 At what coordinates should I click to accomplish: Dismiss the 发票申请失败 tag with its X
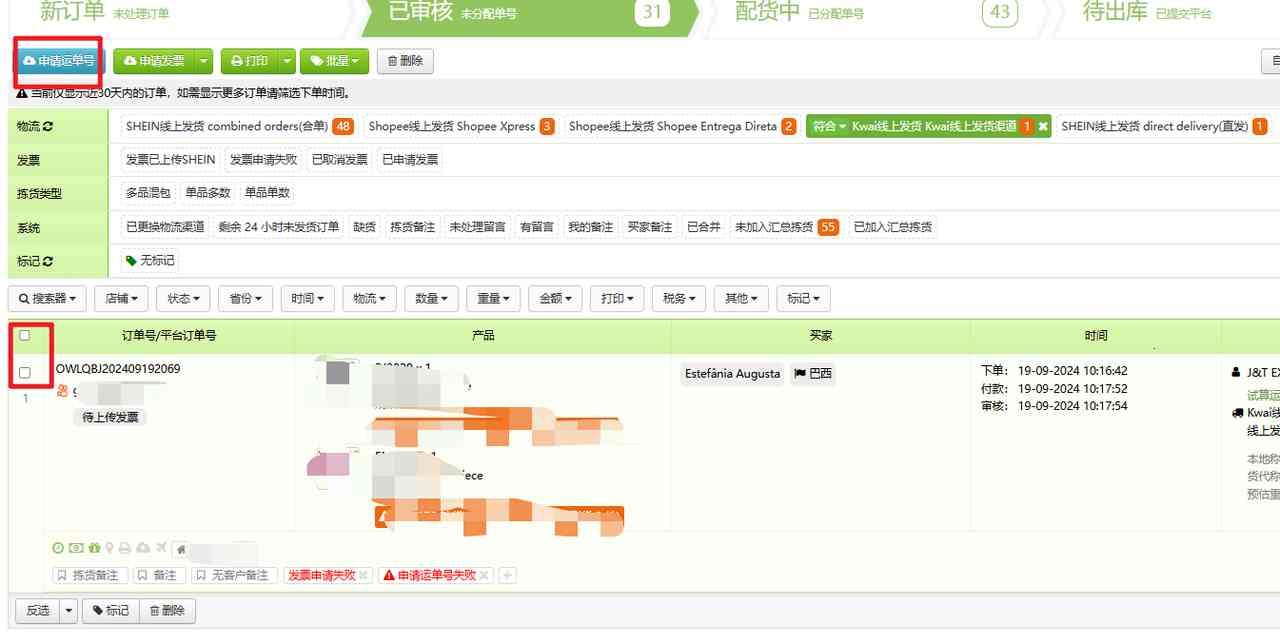(363, 576)
